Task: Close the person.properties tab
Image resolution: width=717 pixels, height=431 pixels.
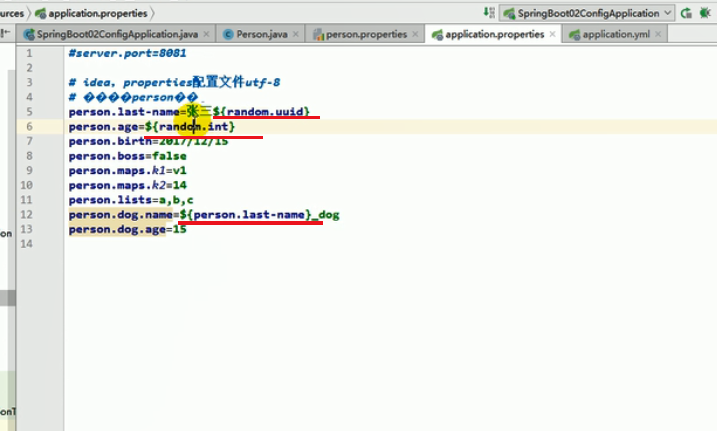Action: tap(415, 34)
